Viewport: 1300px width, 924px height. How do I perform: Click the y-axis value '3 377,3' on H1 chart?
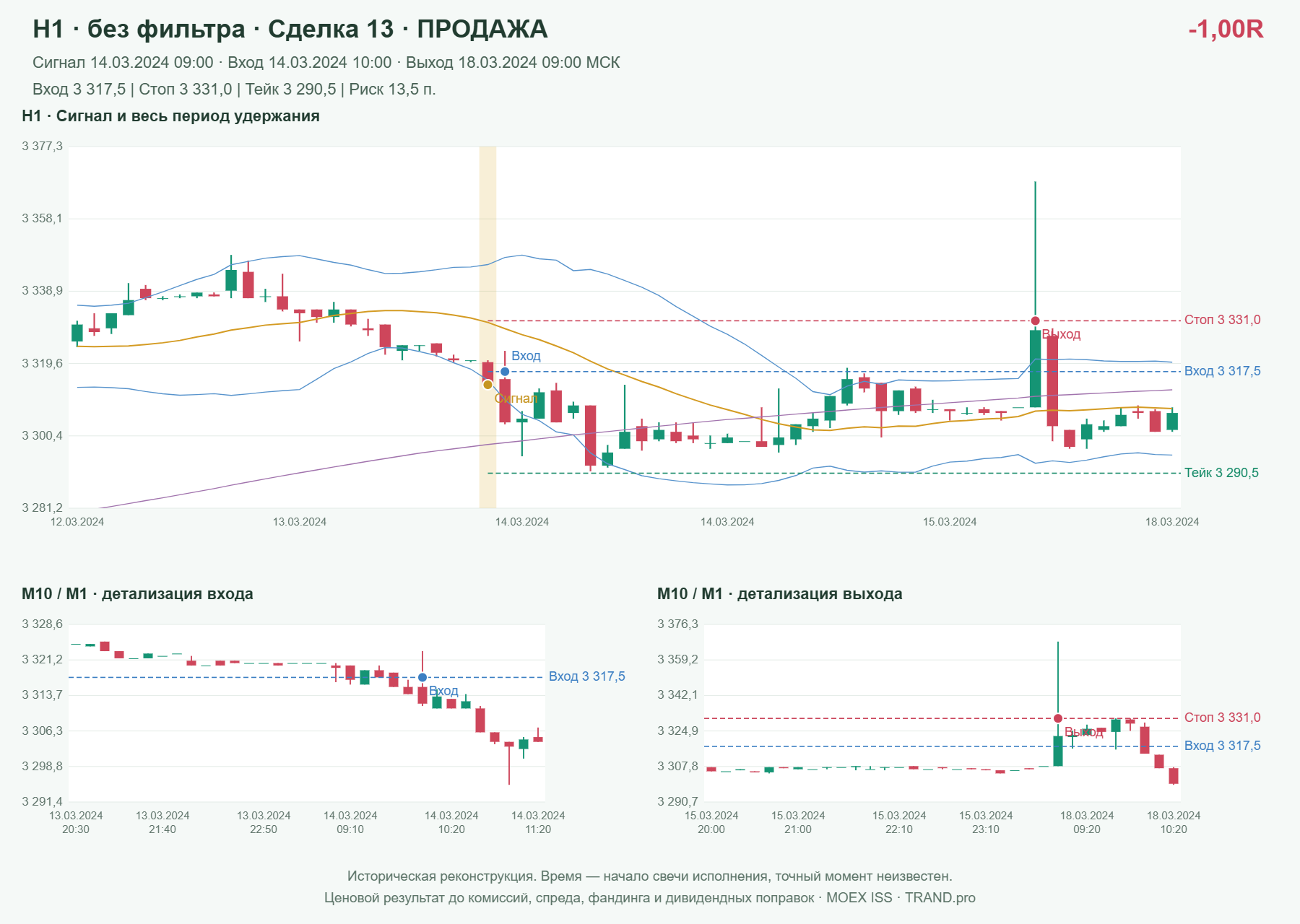click(42, 147)
